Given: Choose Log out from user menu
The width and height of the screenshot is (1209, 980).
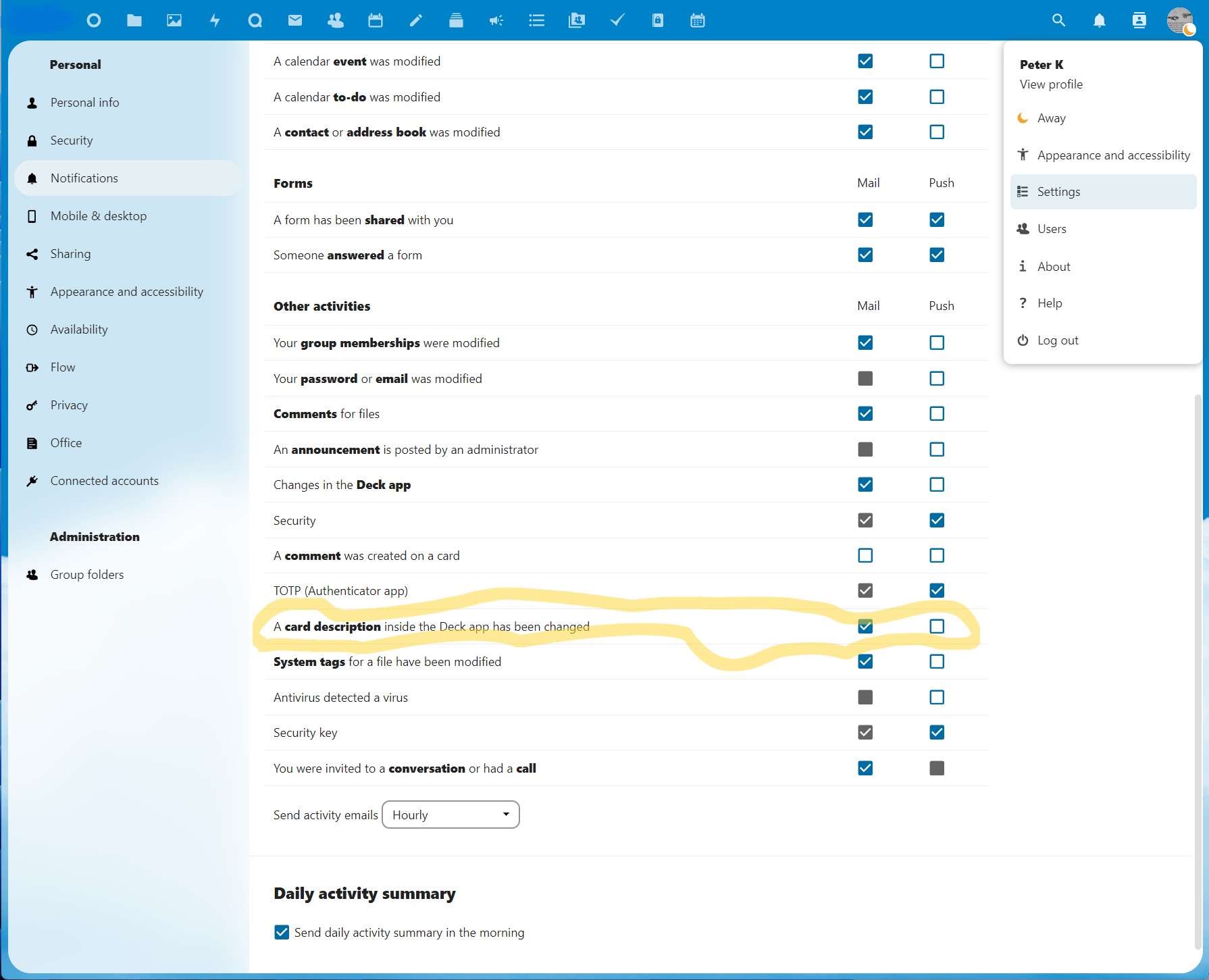Looking at the screenshot, I should pos(1058,340).
